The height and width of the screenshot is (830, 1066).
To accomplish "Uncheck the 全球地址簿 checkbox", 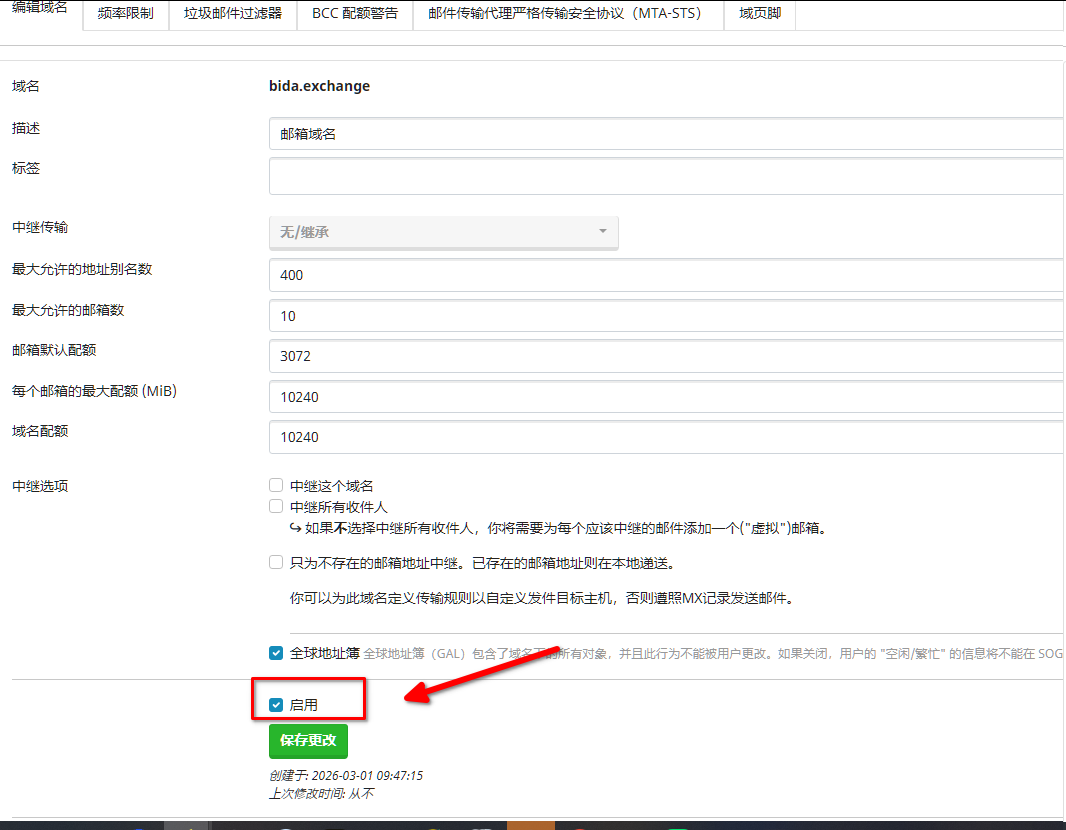I will tap(276, 653).
